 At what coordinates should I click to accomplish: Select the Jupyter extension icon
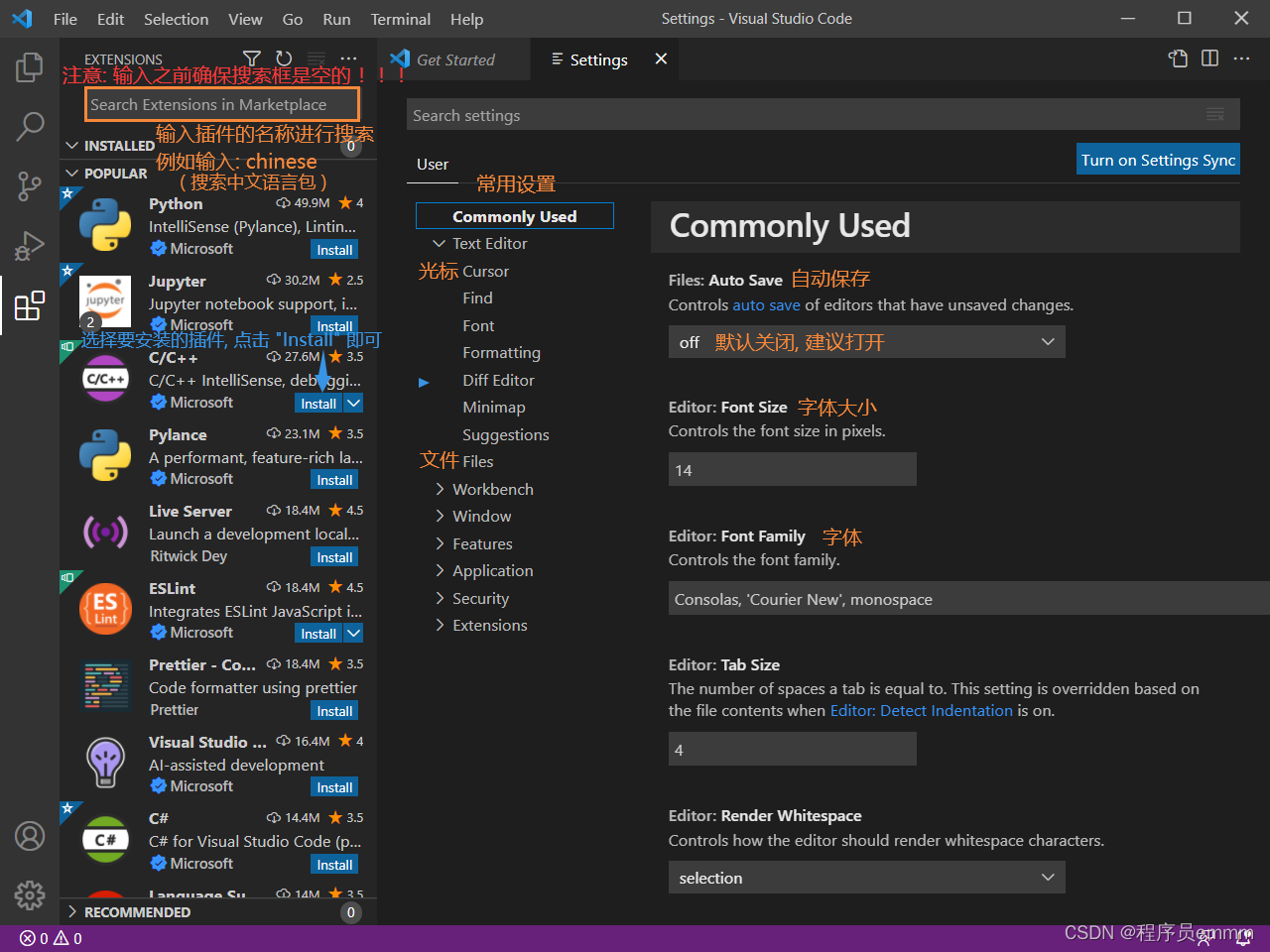point(105,301)
